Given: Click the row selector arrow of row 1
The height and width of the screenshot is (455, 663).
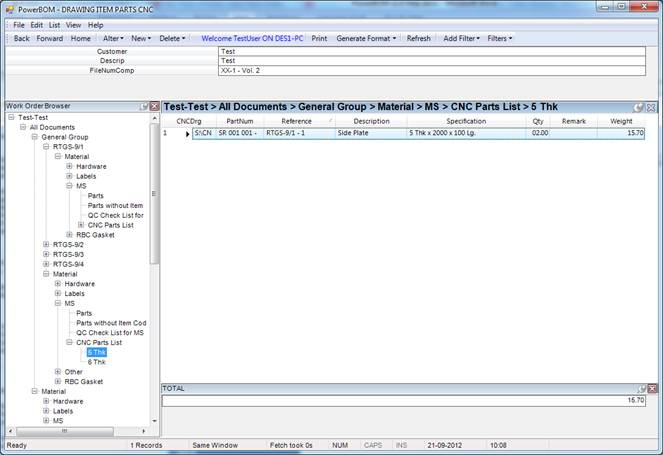Looking at the screenshot, I should [x=187, y=133].
